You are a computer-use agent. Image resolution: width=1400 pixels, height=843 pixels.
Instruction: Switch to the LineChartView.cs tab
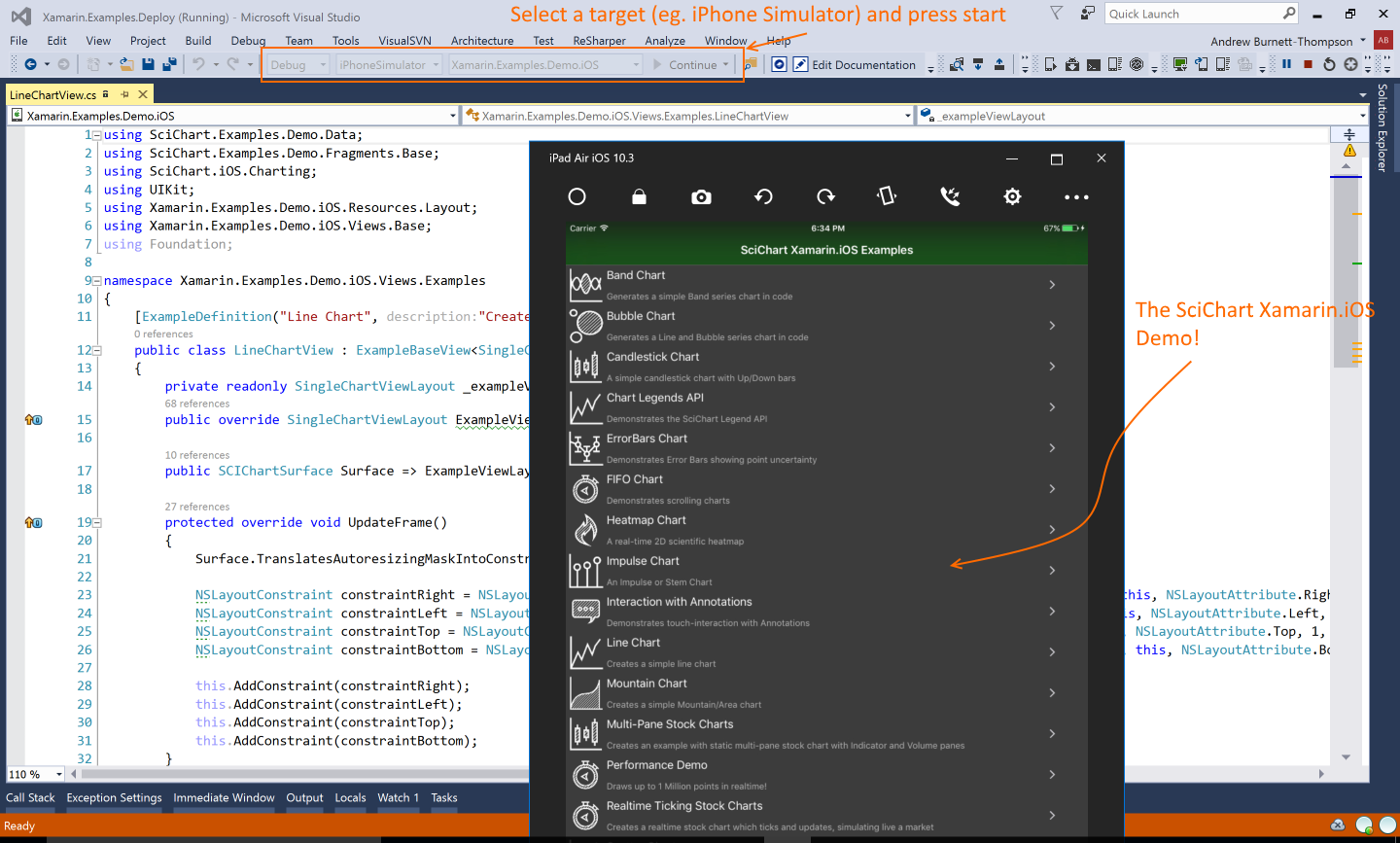52,94
